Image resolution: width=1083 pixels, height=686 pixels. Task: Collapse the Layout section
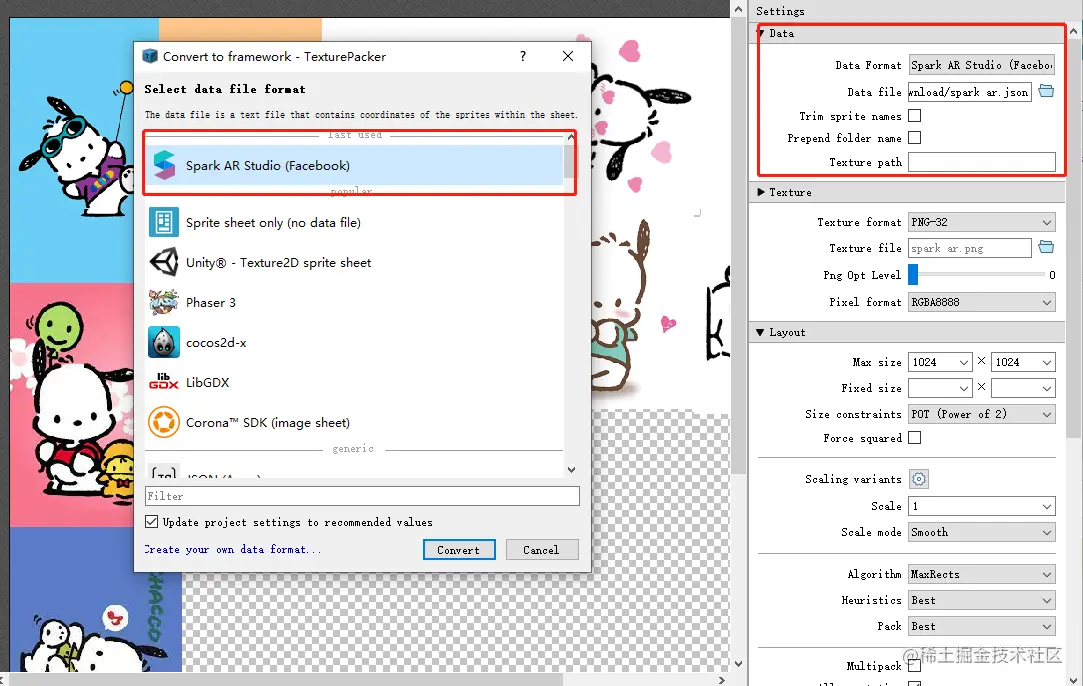760,332
